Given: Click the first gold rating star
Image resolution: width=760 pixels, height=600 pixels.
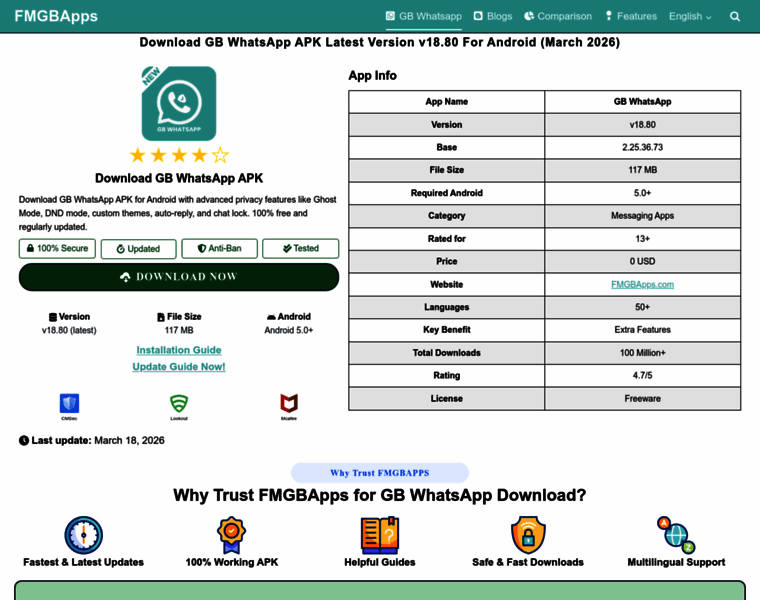Looking at the screenshot, I should tap(138, 156).
